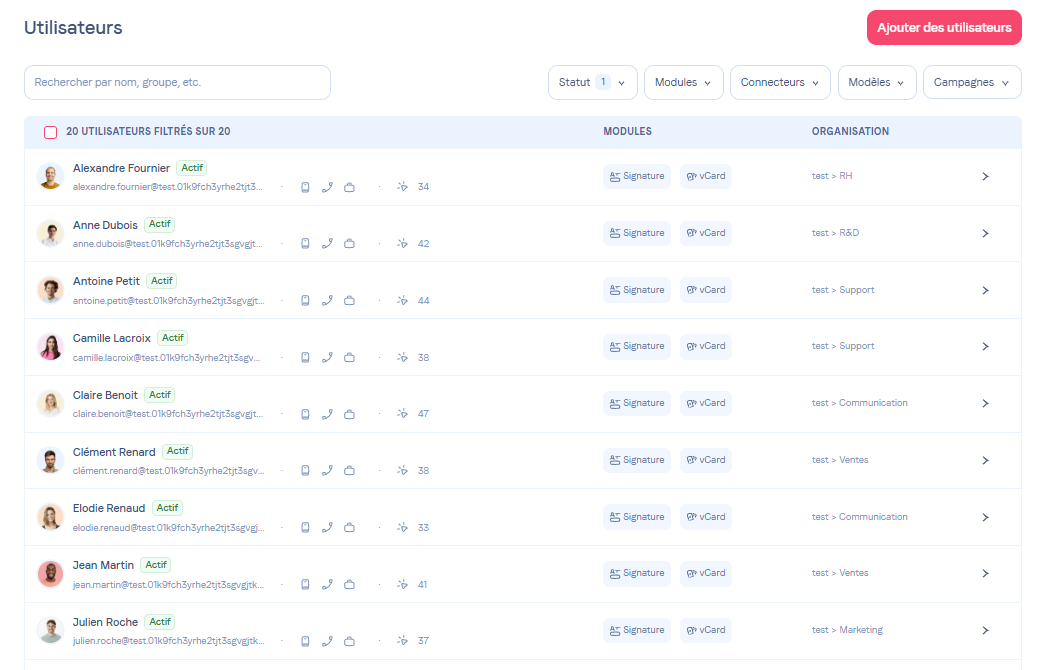This screenshot has height=670, width=1063.
Task: Click the name Anne Dubois
Action: pyautogui.click(x=105, y=225)
